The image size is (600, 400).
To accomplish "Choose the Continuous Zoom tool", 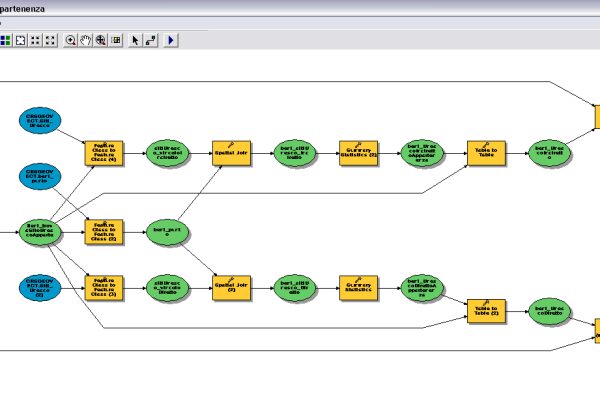I will click(x=101, y=40).
